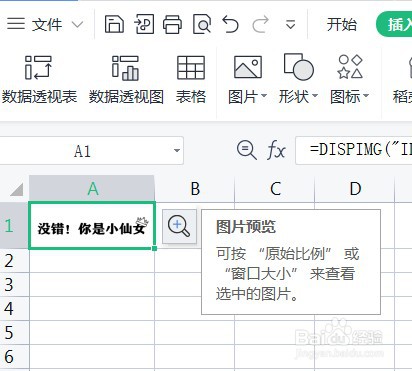Click the 形状 shapes icon

[x=298, y=67]
